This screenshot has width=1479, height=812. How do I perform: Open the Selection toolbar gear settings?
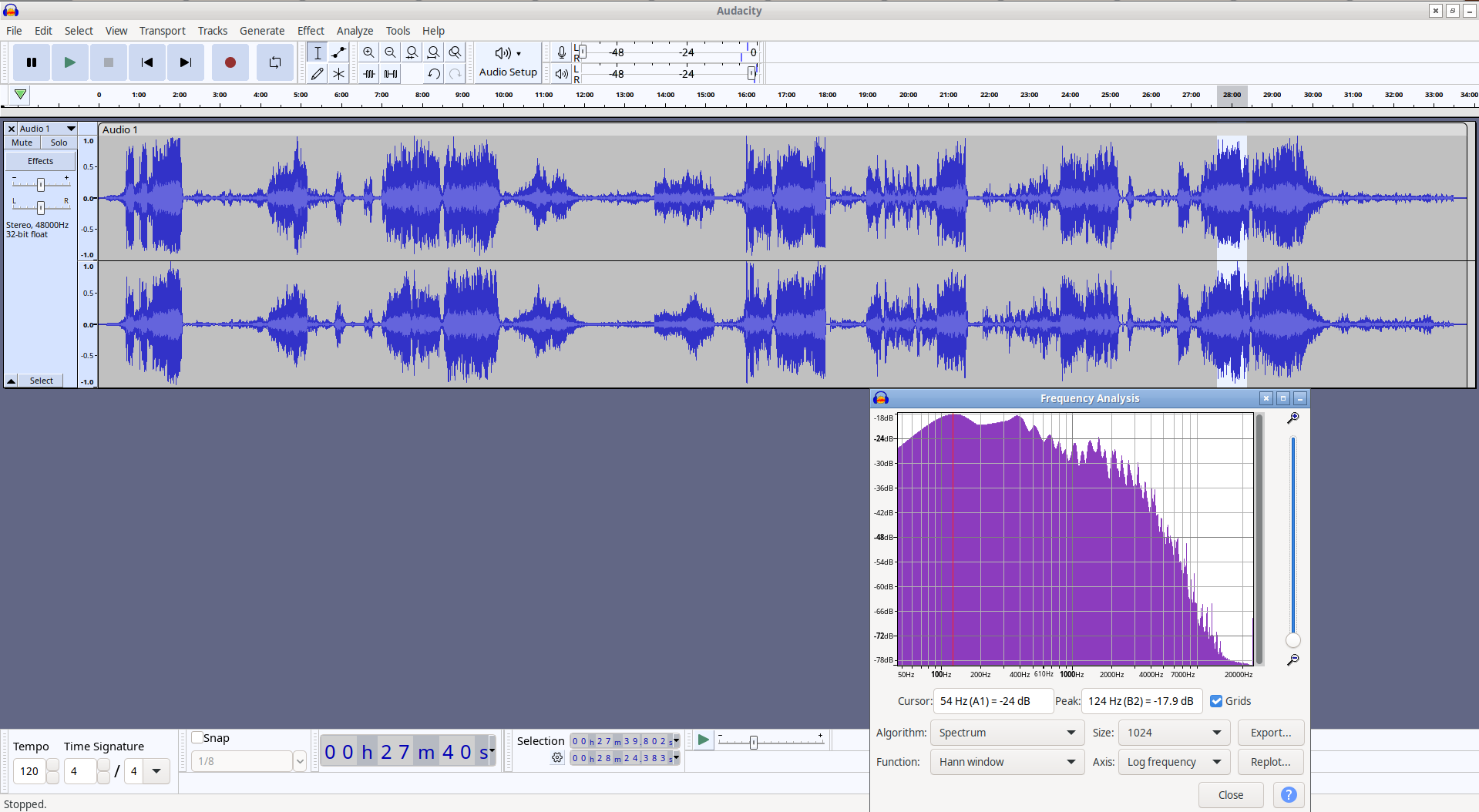(557, 758)
